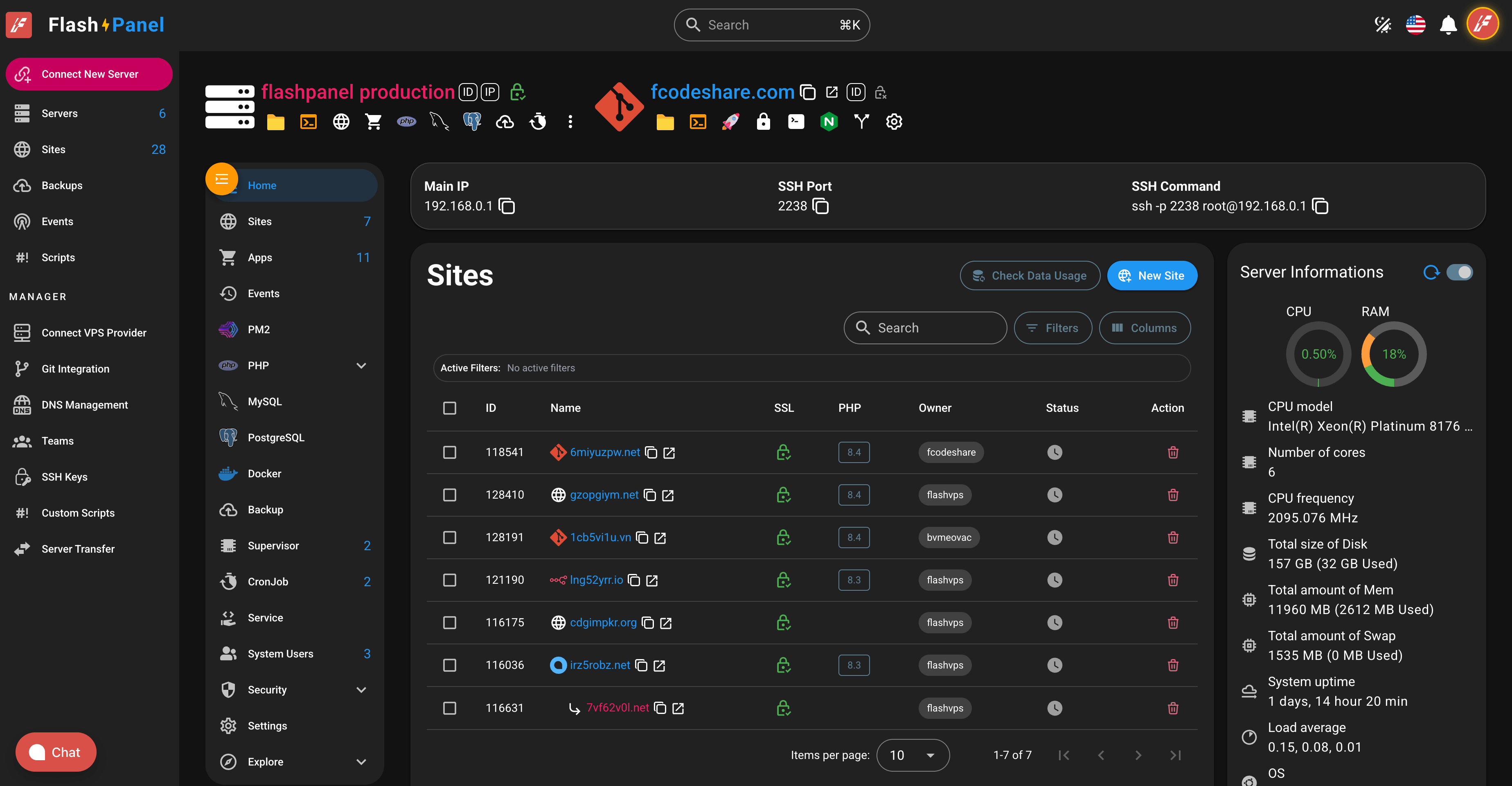Select the checkbox for site 116036
This screenshot has width=1512, height=786.
450,665
